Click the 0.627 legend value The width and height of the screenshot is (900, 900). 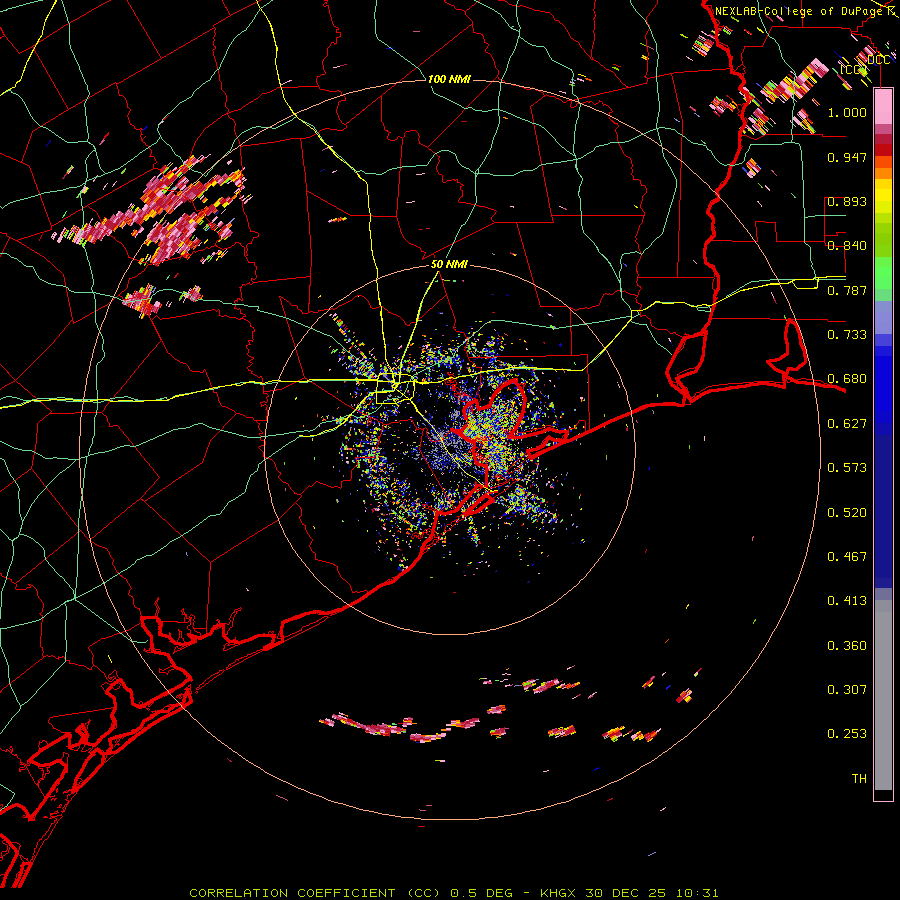pos(847,424)
